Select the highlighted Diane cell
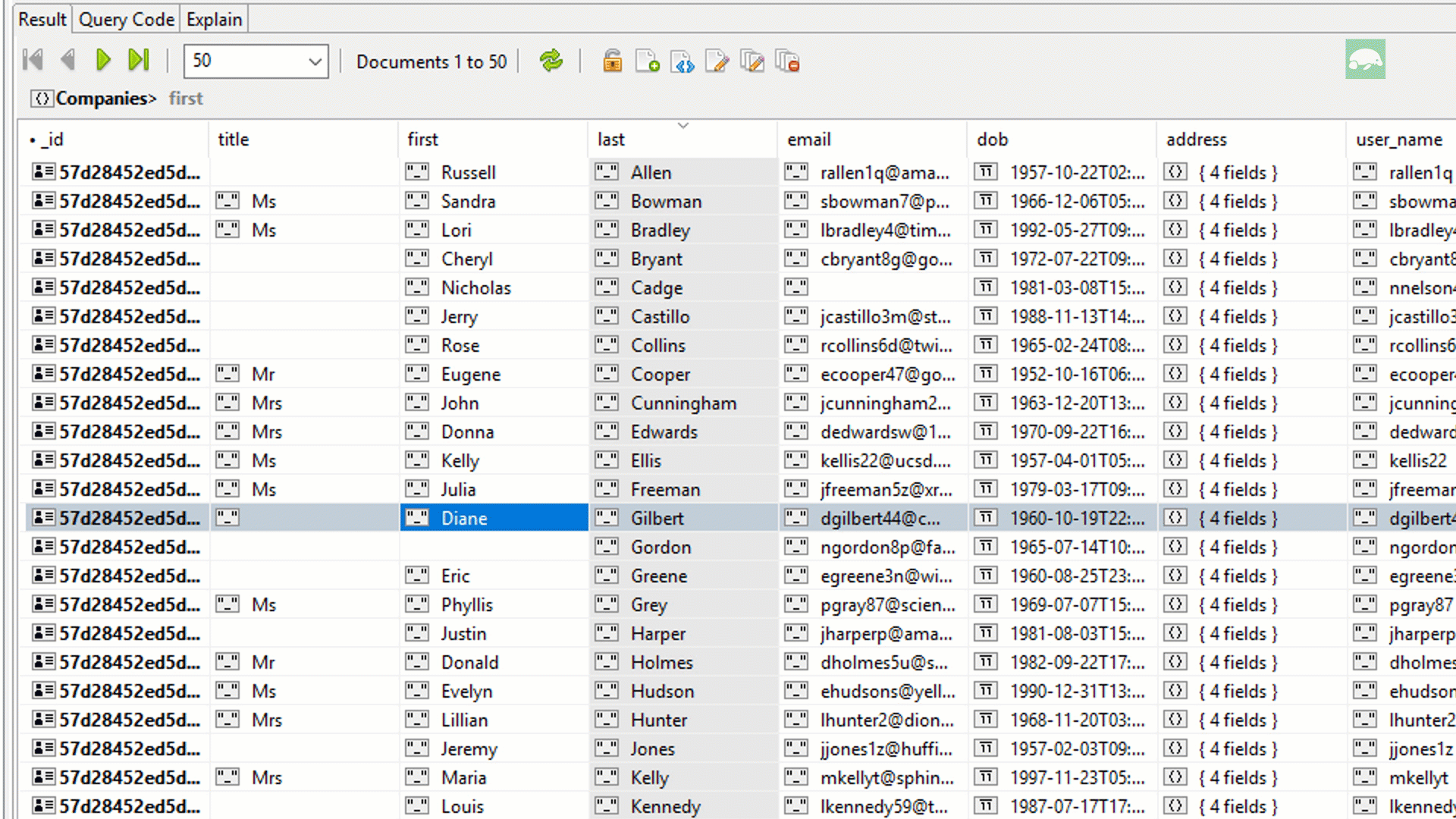This screenshot has height=819, width=1456. tap(494, 518)
